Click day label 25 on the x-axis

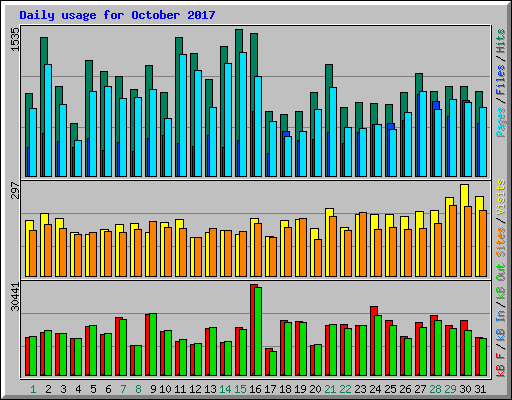coord(390,389)
